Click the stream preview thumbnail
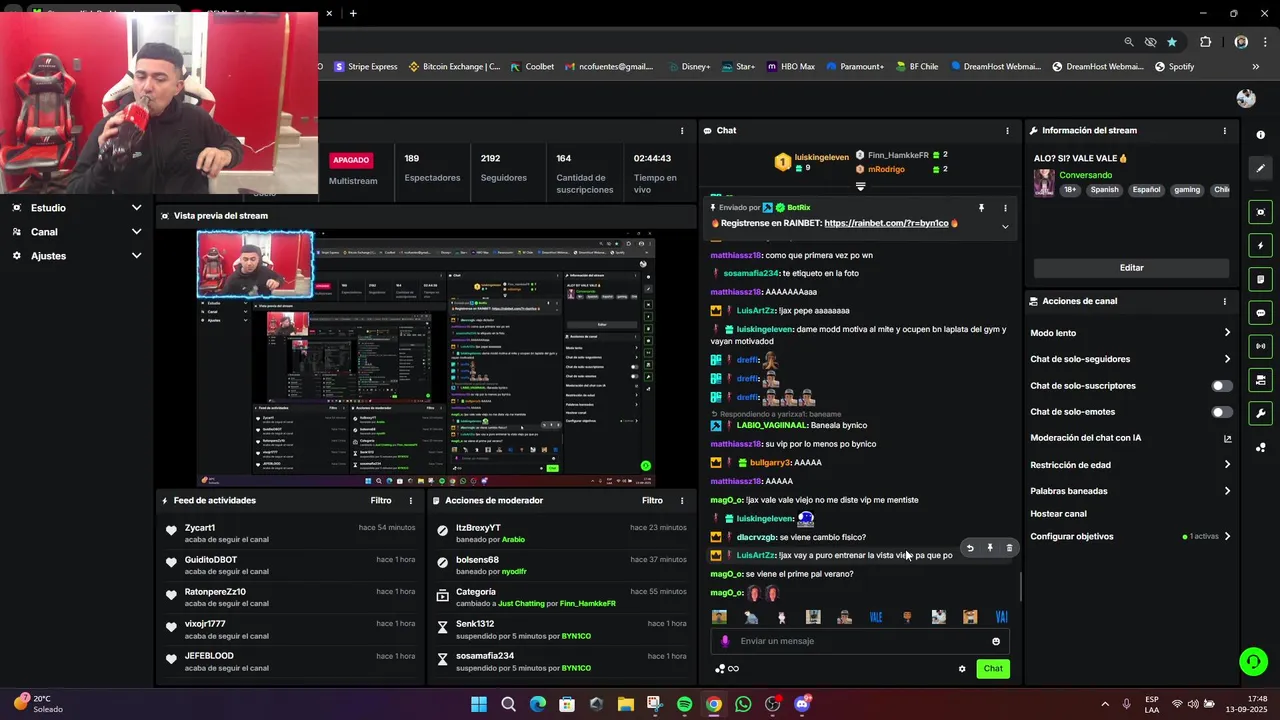The width and height of the screenshot is (1280, 720). click(426, 359)
